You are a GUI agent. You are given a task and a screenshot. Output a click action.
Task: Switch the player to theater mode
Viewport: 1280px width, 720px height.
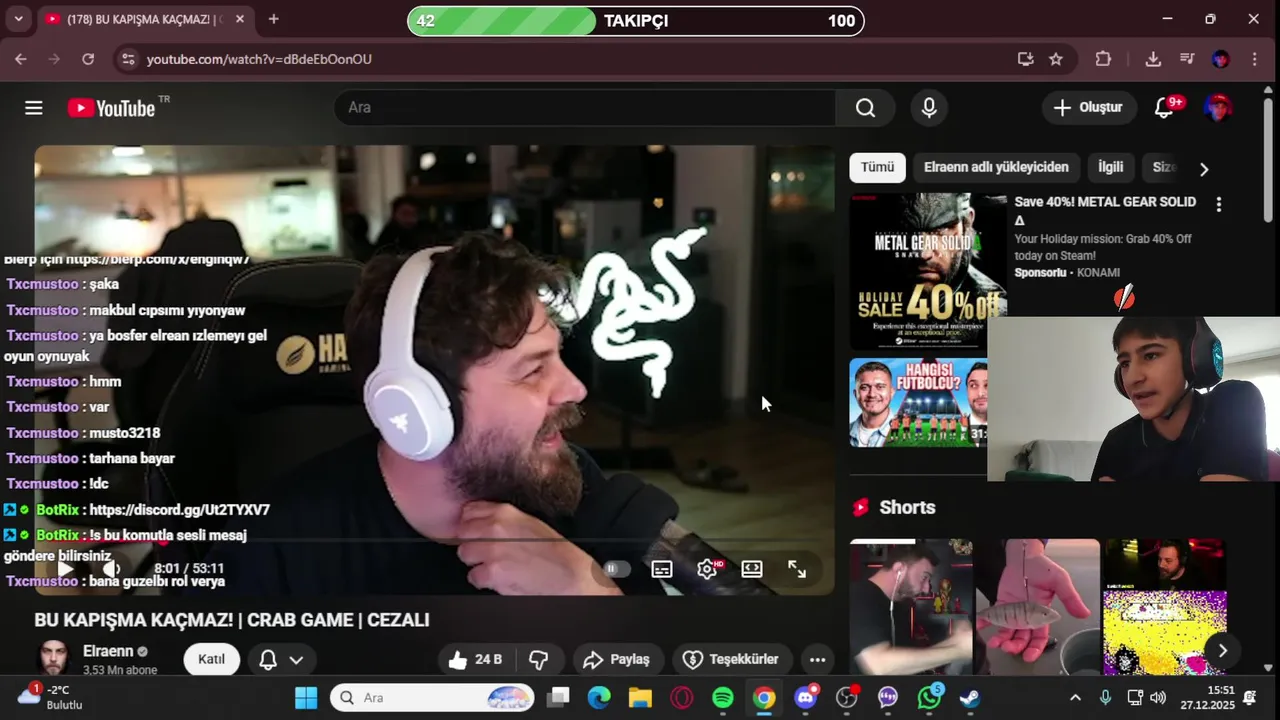pyautogui.click(x=752, y=569)
